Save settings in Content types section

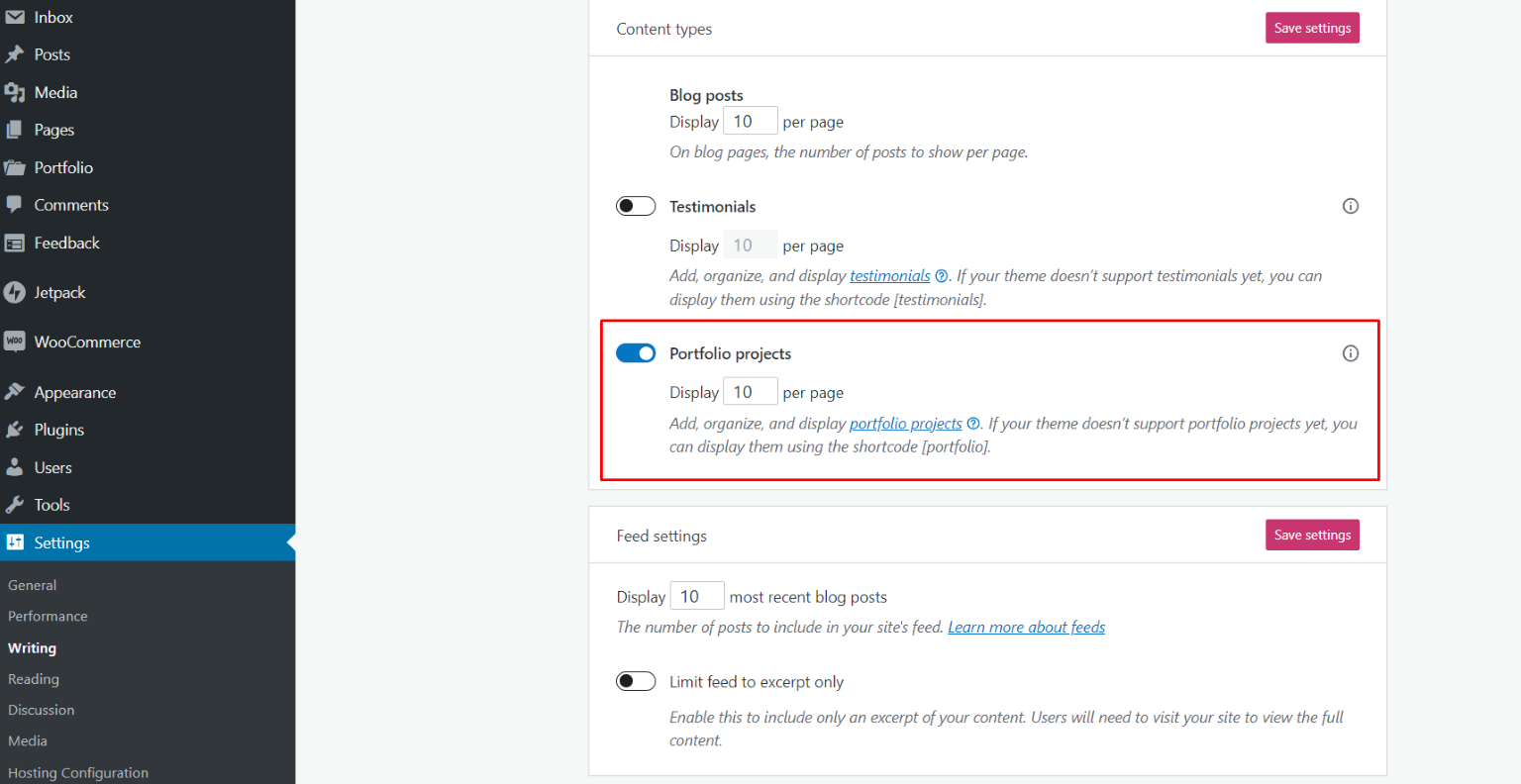click(x=1312, y=28)
